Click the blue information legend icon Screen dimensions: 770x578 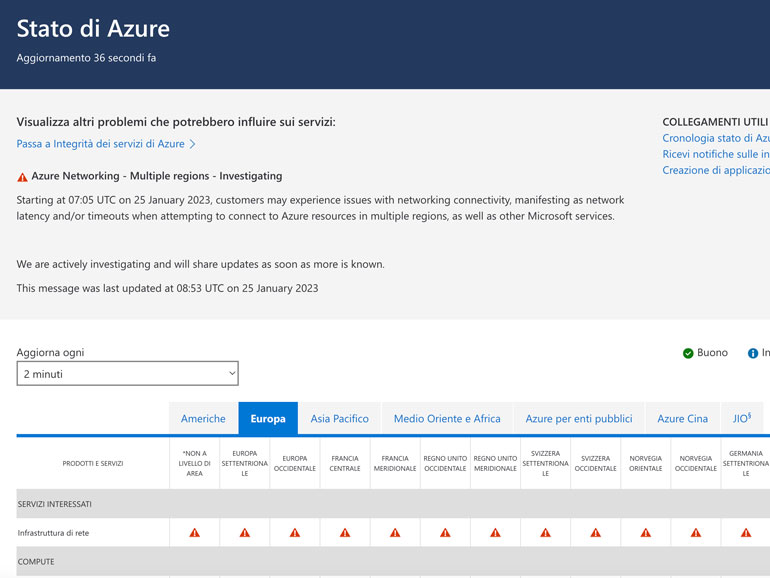point(752,353)
